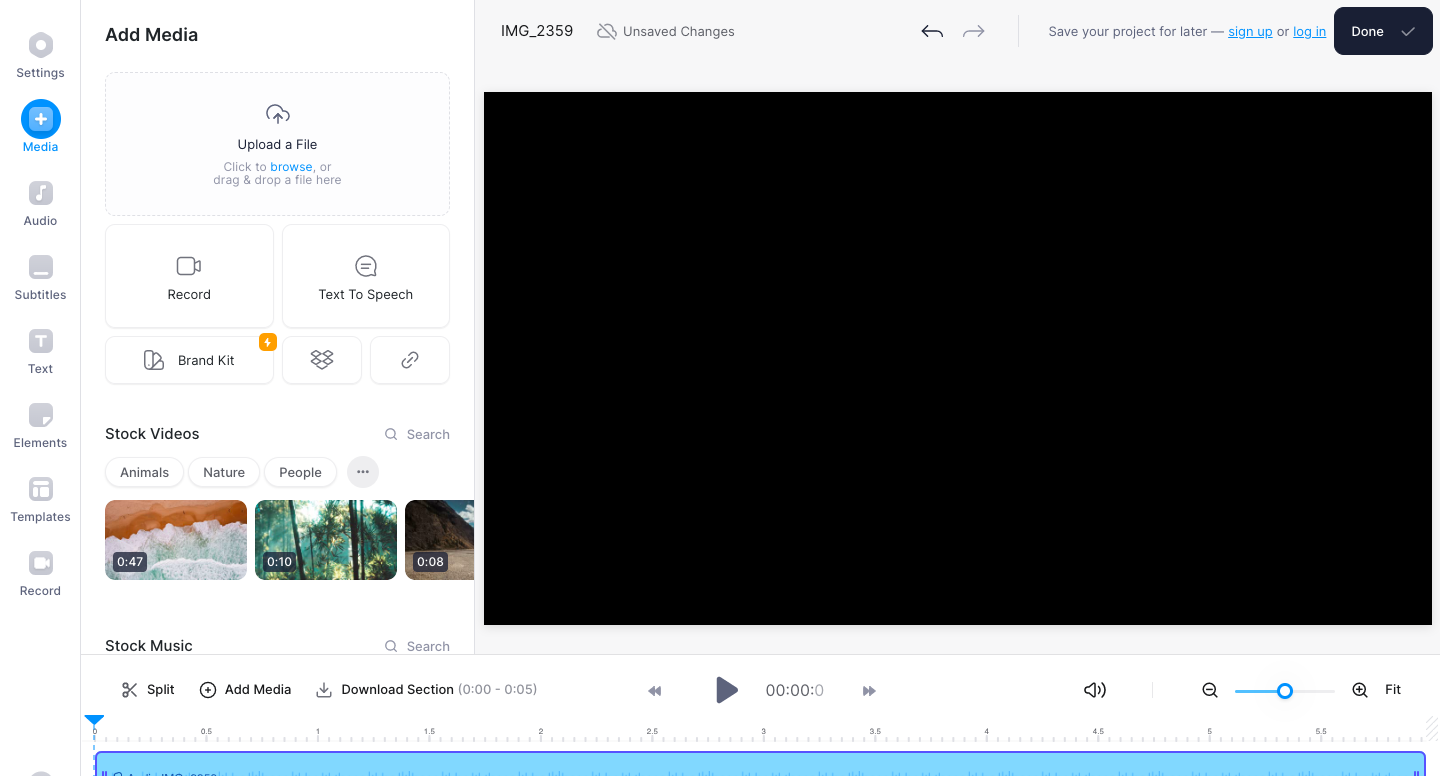Open the Subtitles sidebar panel

(x=40, y=278)
